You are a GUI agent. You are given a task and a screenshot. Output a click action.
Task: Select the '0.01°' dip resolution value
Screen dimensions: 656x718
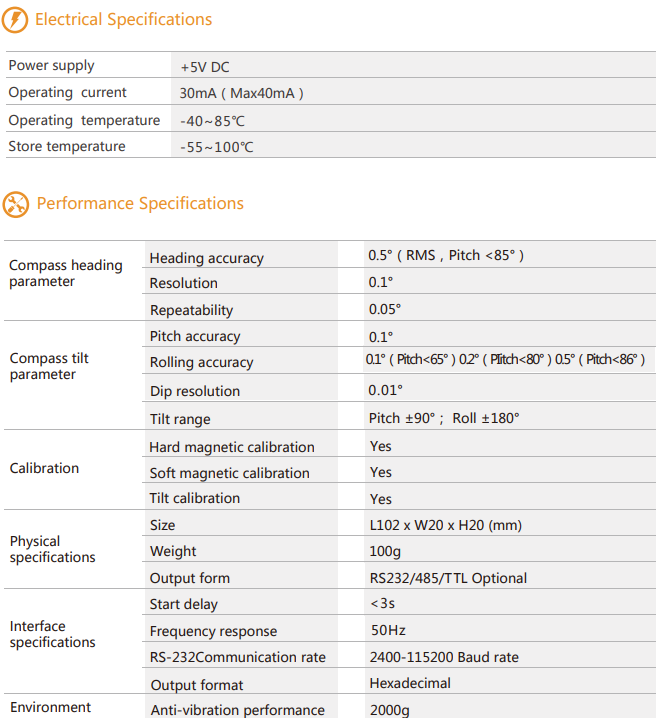[385, 390]
